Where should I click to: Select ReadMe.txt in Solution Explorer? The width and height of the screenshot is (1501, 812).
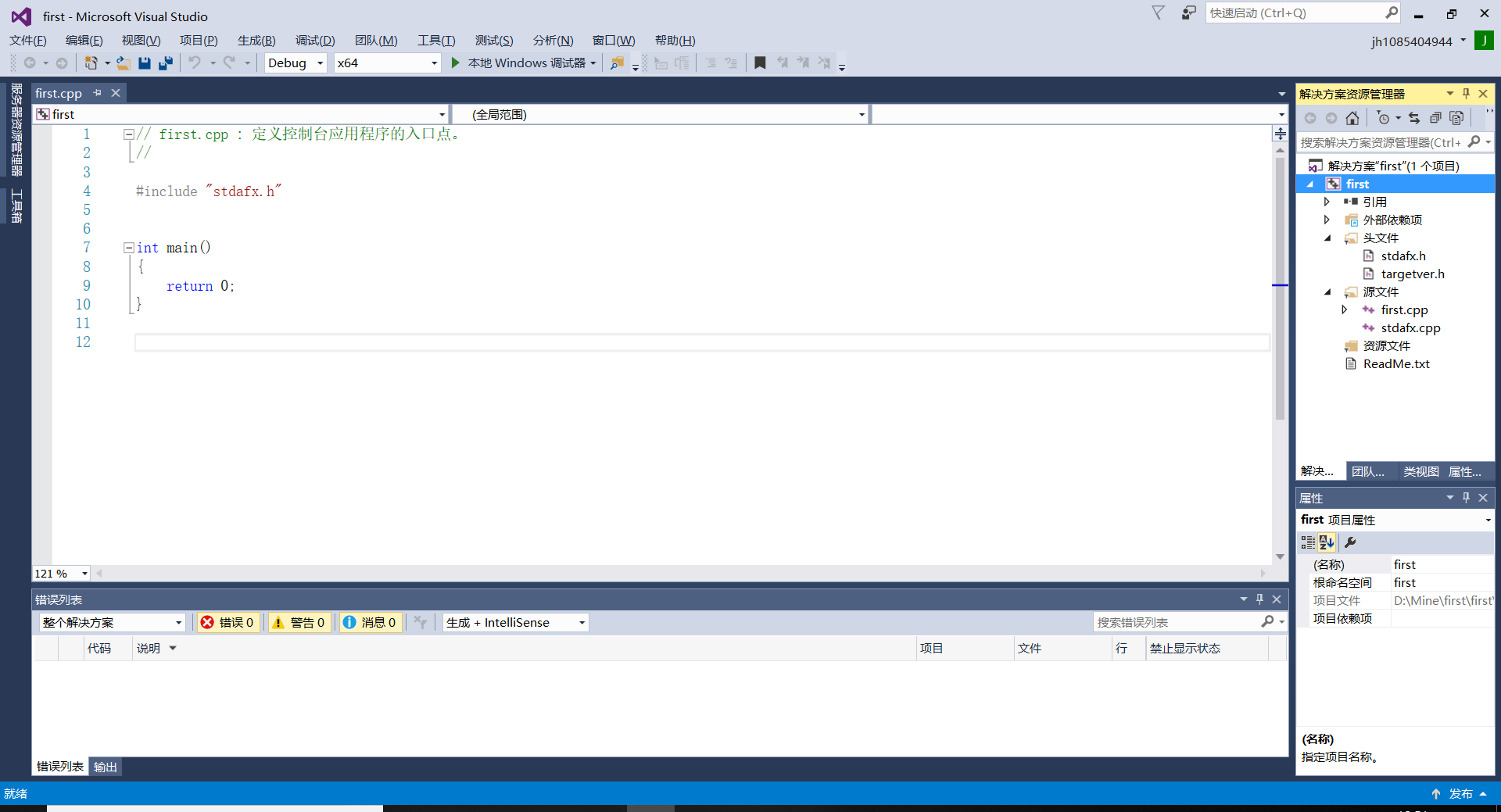[x=1396, y=363]
